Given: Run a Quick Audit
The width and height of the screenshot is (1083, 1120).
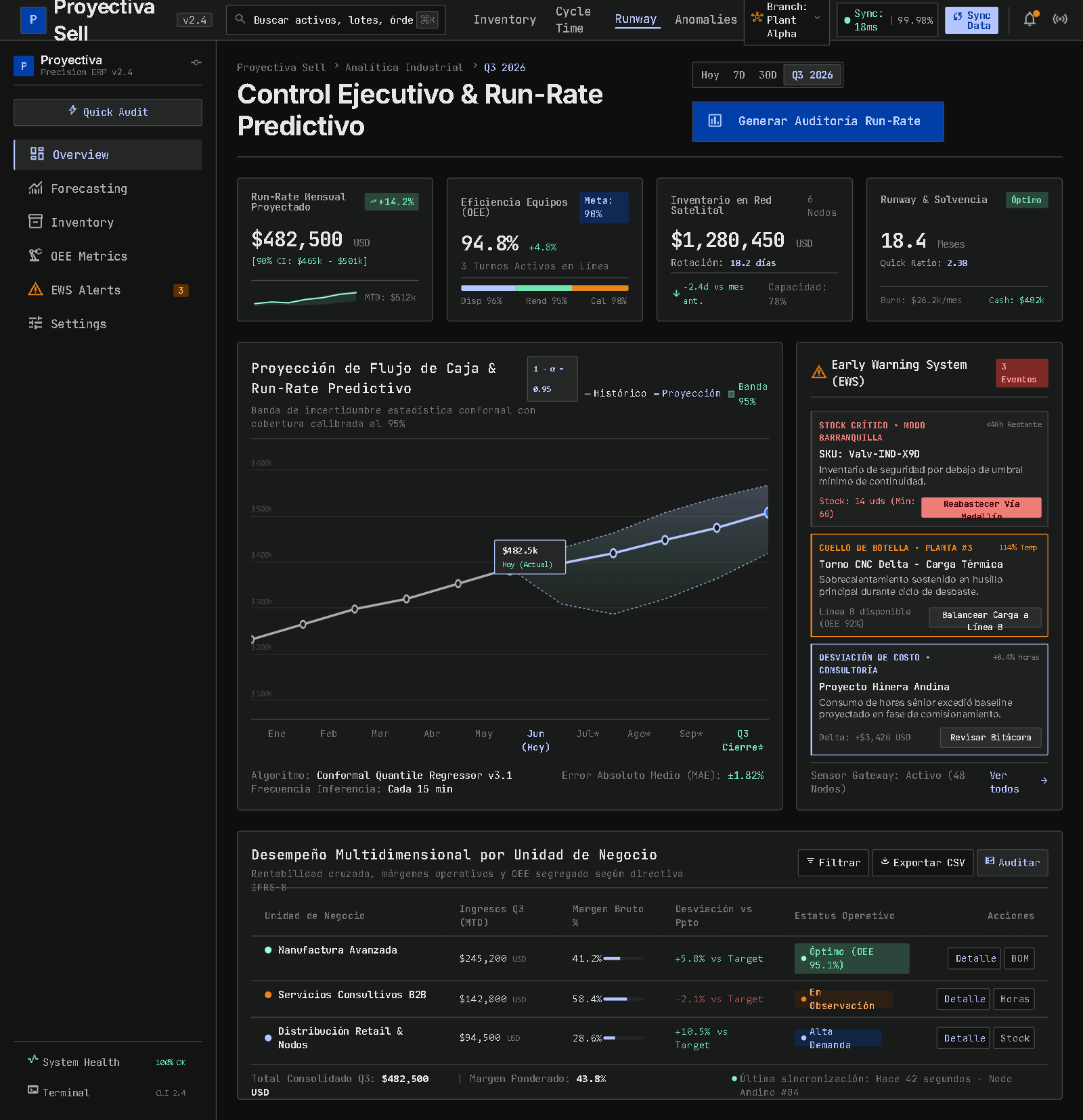Looking at the screenshot, I should [108, 112].
